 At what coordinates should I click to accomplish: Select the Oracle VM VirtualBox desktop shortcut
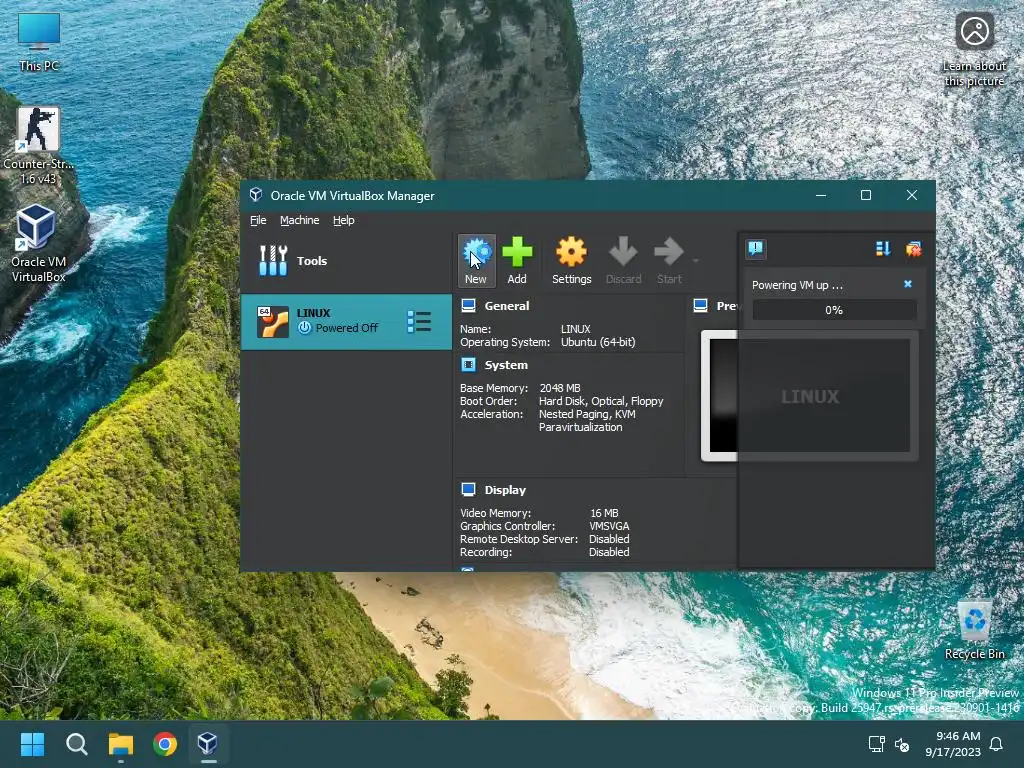coord(38,243)
